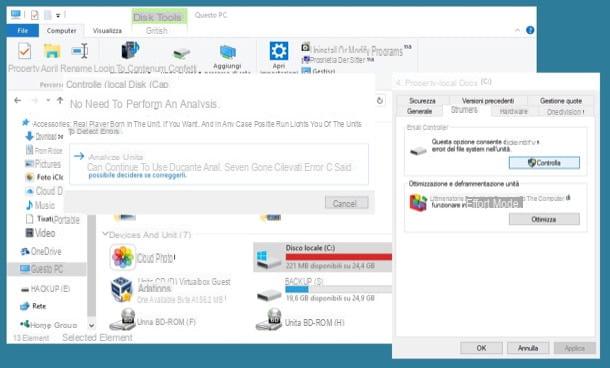Click the Aggiungi network location icon

(228, 53)
